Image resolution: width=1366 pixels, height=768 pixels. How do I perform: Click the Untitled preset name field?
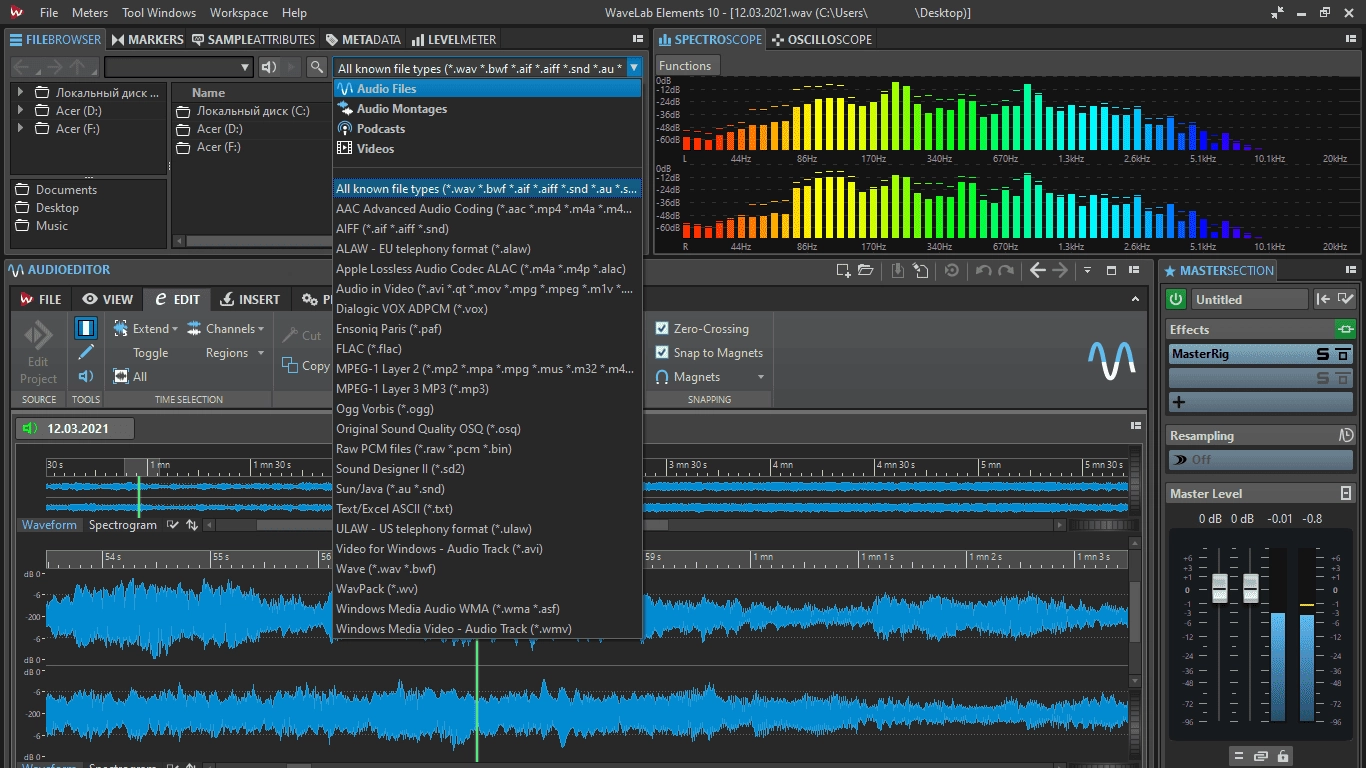tap(1249, 299)
